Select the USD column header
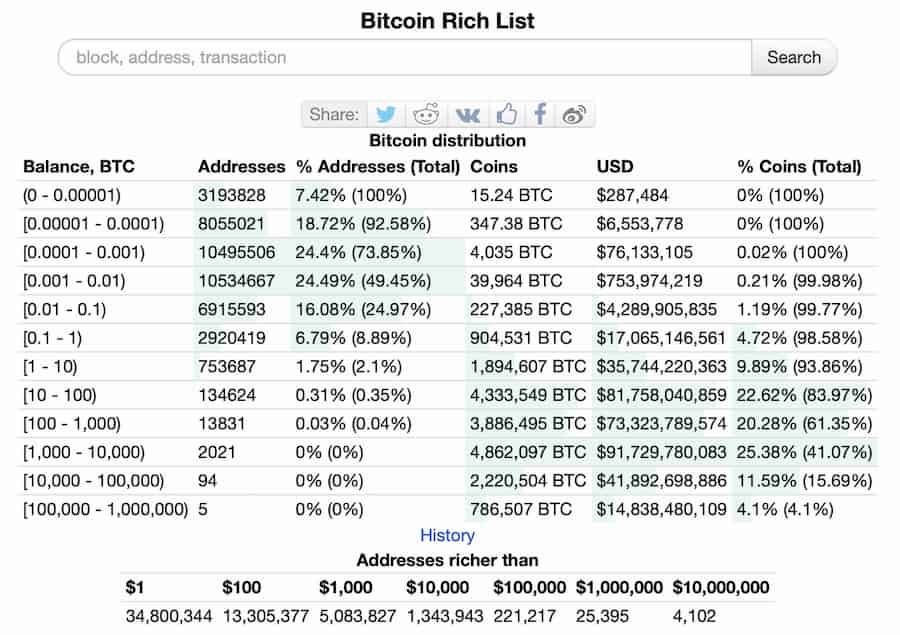This screenshot has width=900, height=635. click(x=615, y=167)
